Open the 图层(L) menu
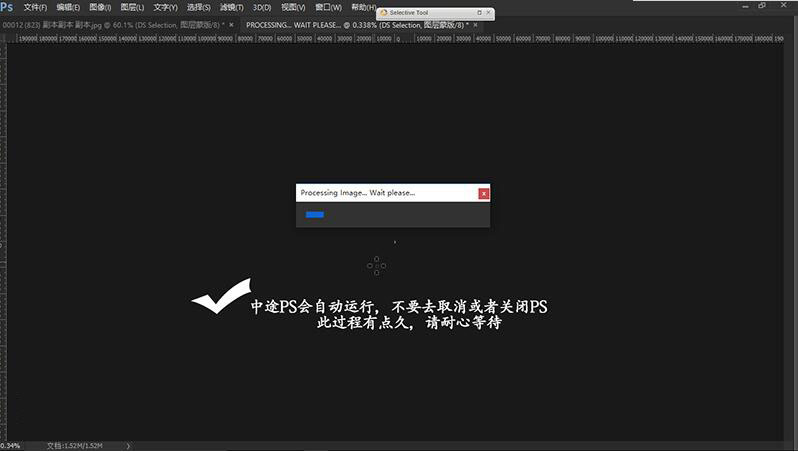This screenshot has height=452, width=798. click(x=132, y=8)
